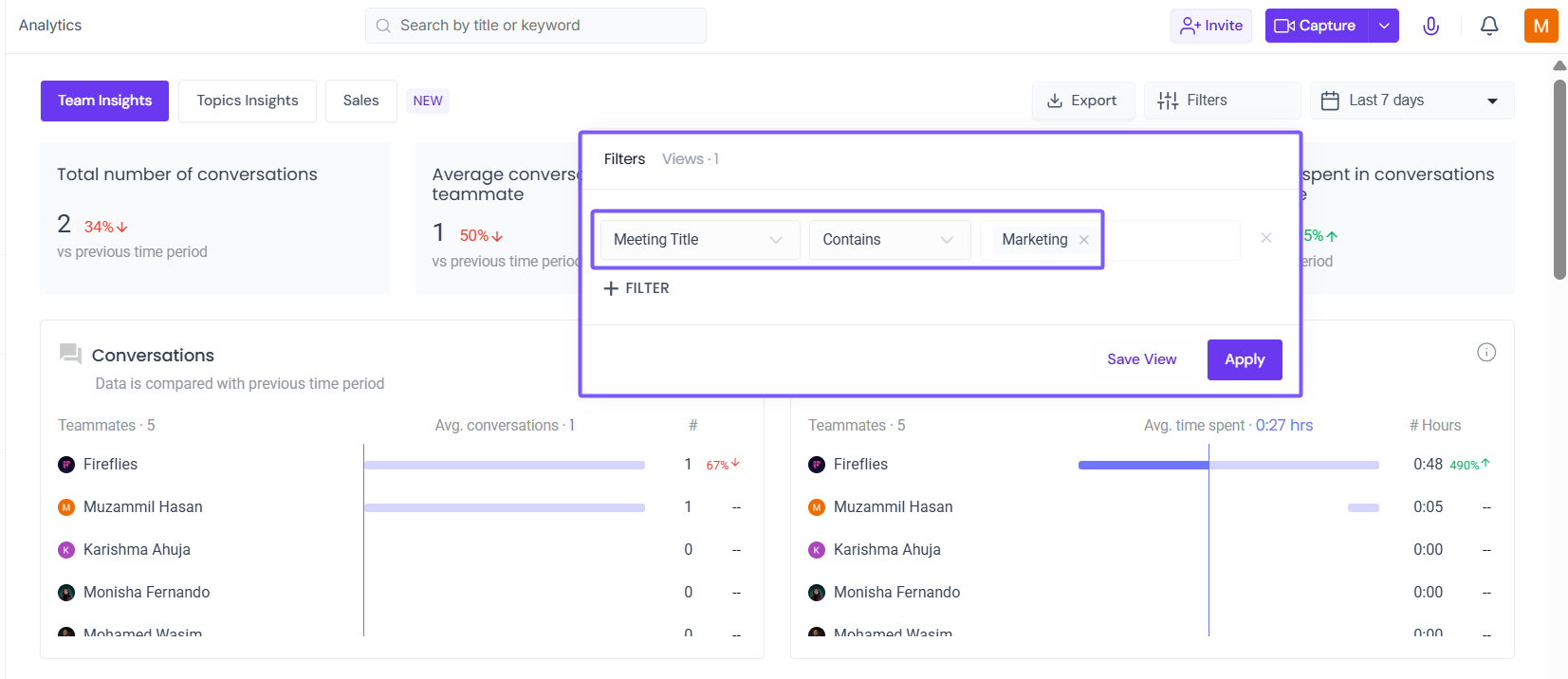Click Karishma Ahuja's avatar in the time spent list
The image size is (1568, 679).
tap(817, 550)
